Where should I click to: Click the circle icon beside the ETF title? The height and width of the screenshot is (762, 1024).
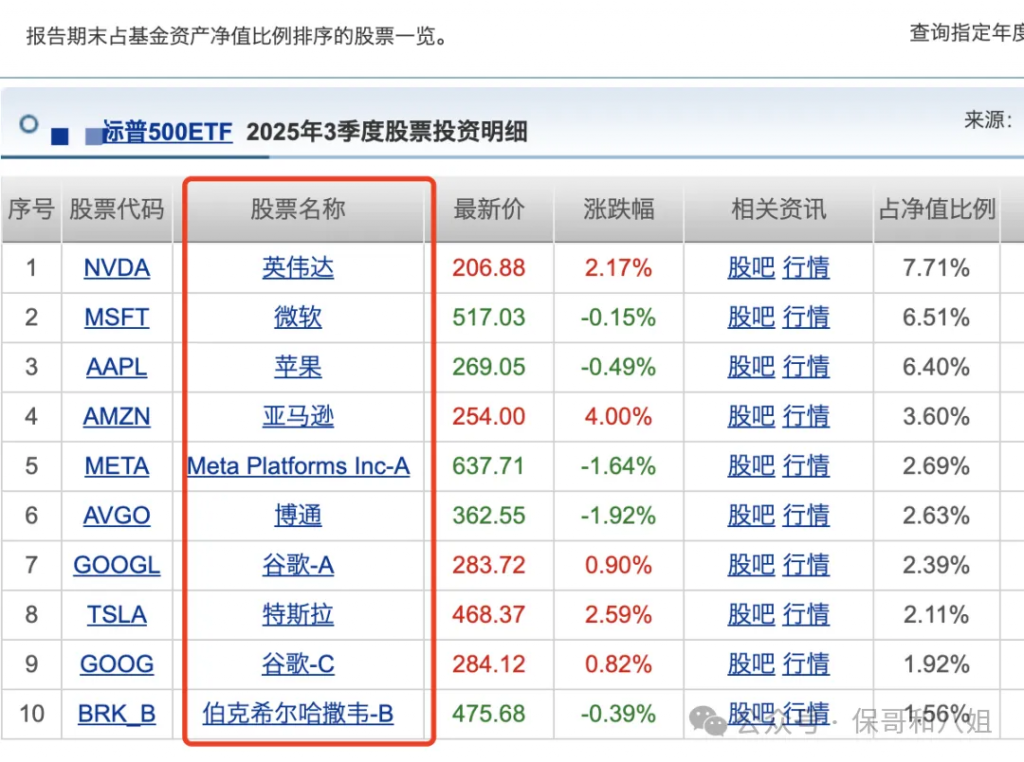click(x=29, y=124)
